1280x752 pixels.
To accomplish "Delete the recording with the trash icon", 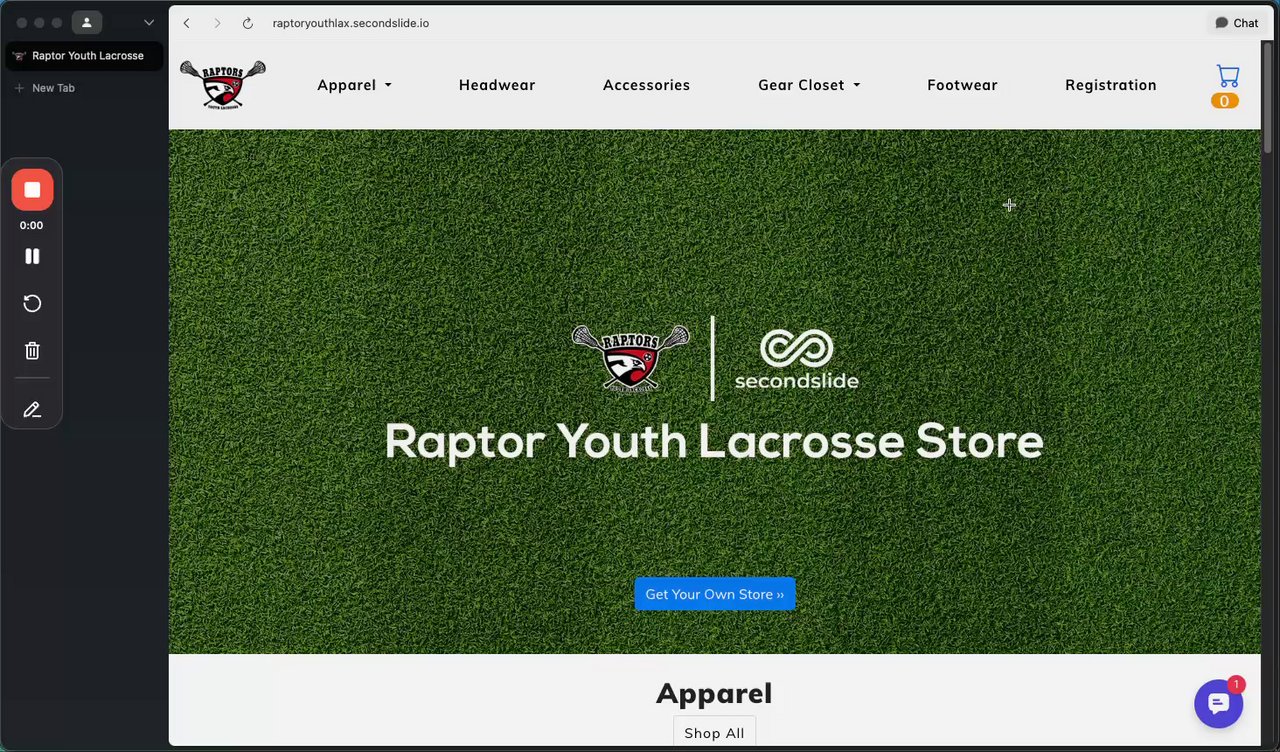I will [32, 350].
